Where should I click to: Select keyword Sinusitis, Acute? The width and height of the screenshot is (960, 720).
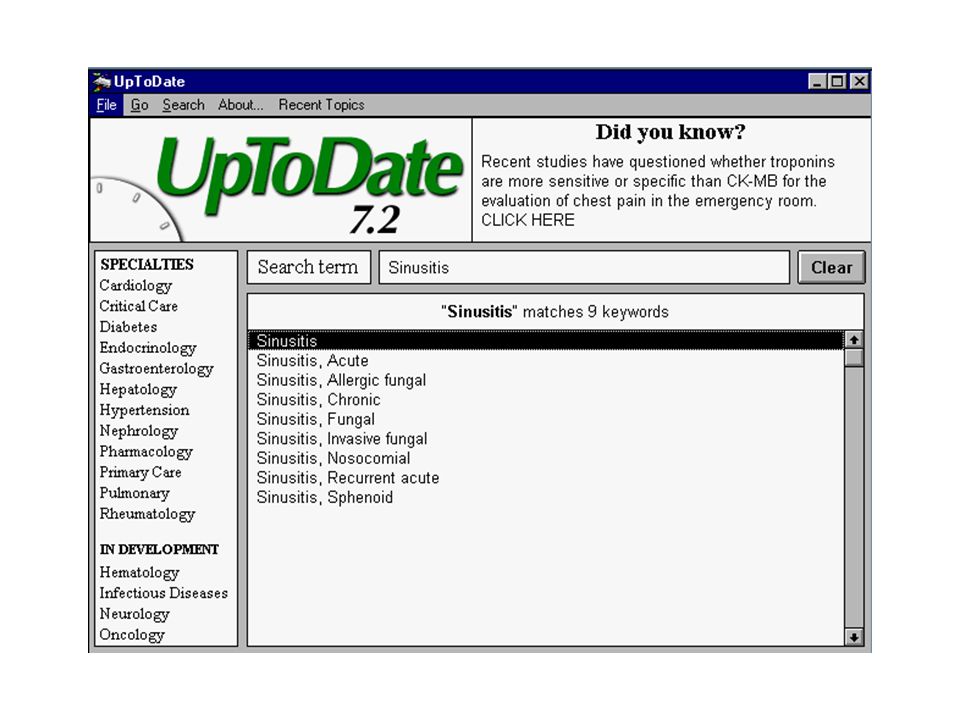[x=312, y=361]
